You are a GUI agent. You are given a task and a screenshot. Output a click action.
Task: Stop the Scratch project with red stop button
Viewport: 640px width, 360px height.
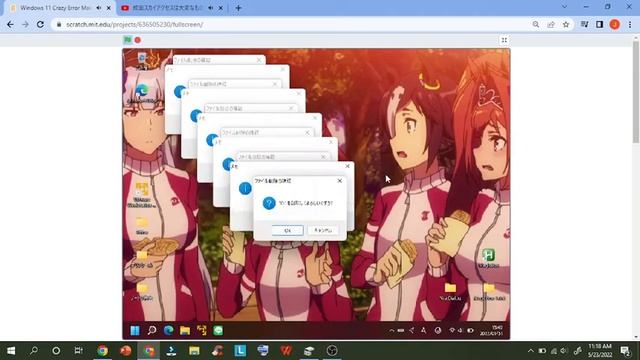coord(138,40)
